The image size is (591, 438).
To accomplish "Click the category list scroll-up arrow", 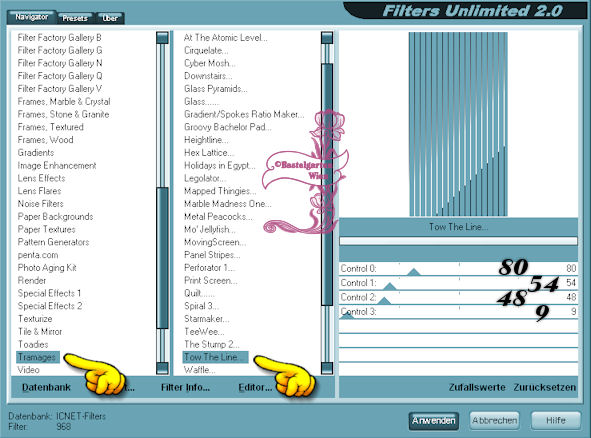I will click(x=162, y=38).
